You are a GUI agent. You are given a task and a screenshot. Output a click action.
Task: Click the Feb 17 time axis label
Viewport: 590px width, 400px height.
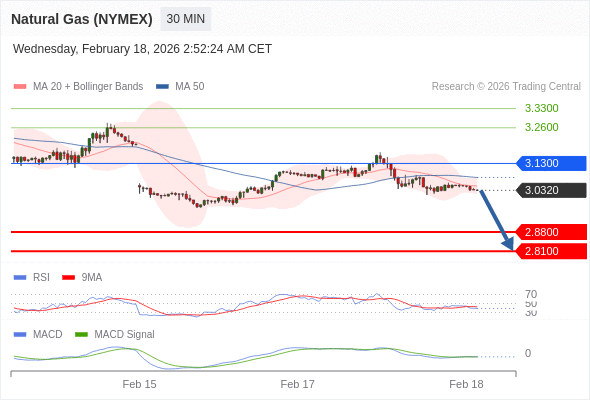click(x=297, y=384)
